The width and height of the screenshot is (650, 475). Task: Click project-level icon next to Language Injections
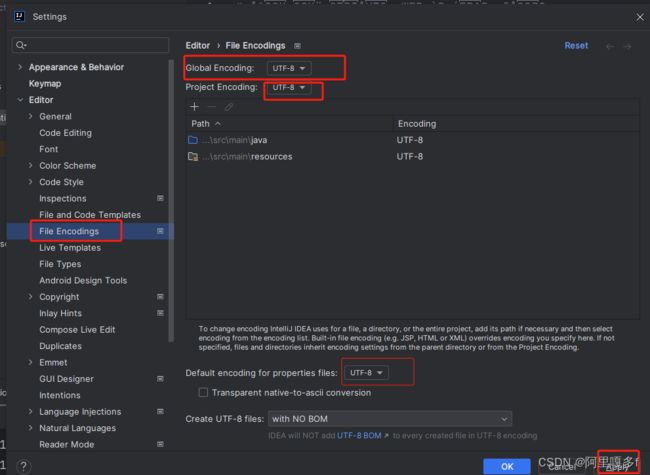(160, 411)
